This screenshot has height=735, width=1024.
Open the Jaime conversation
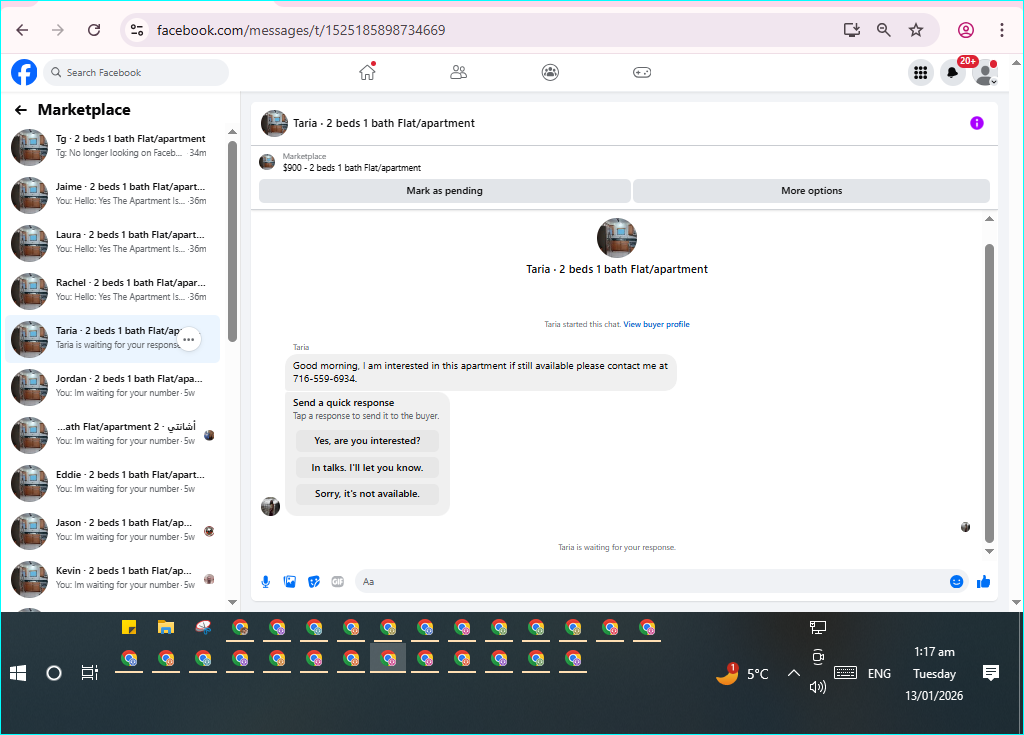(x=112, y=194)
